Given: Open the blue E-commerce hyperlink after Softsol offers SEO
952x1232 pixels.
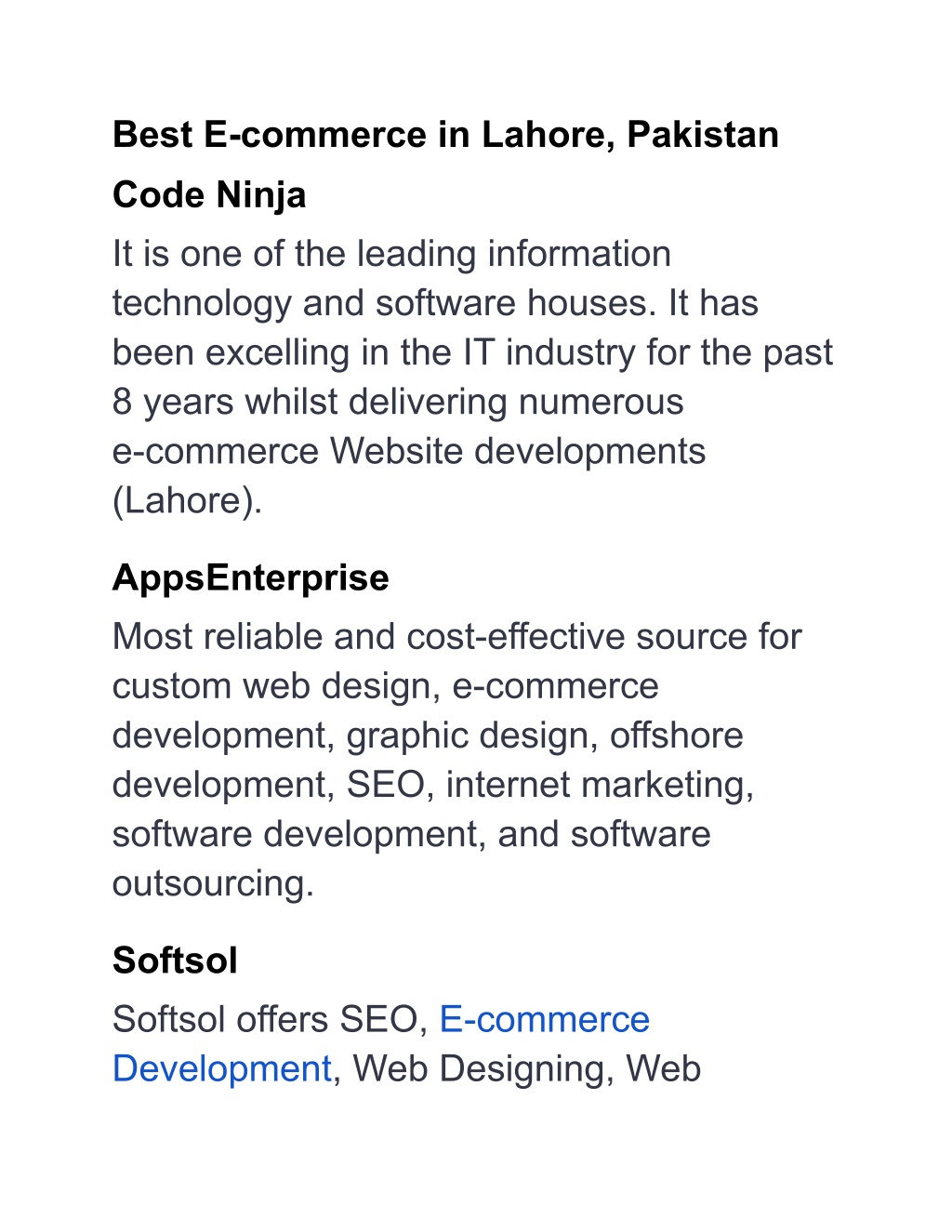Looking at the screenshot, I should pyautogui.click(x=544, y=1020).
